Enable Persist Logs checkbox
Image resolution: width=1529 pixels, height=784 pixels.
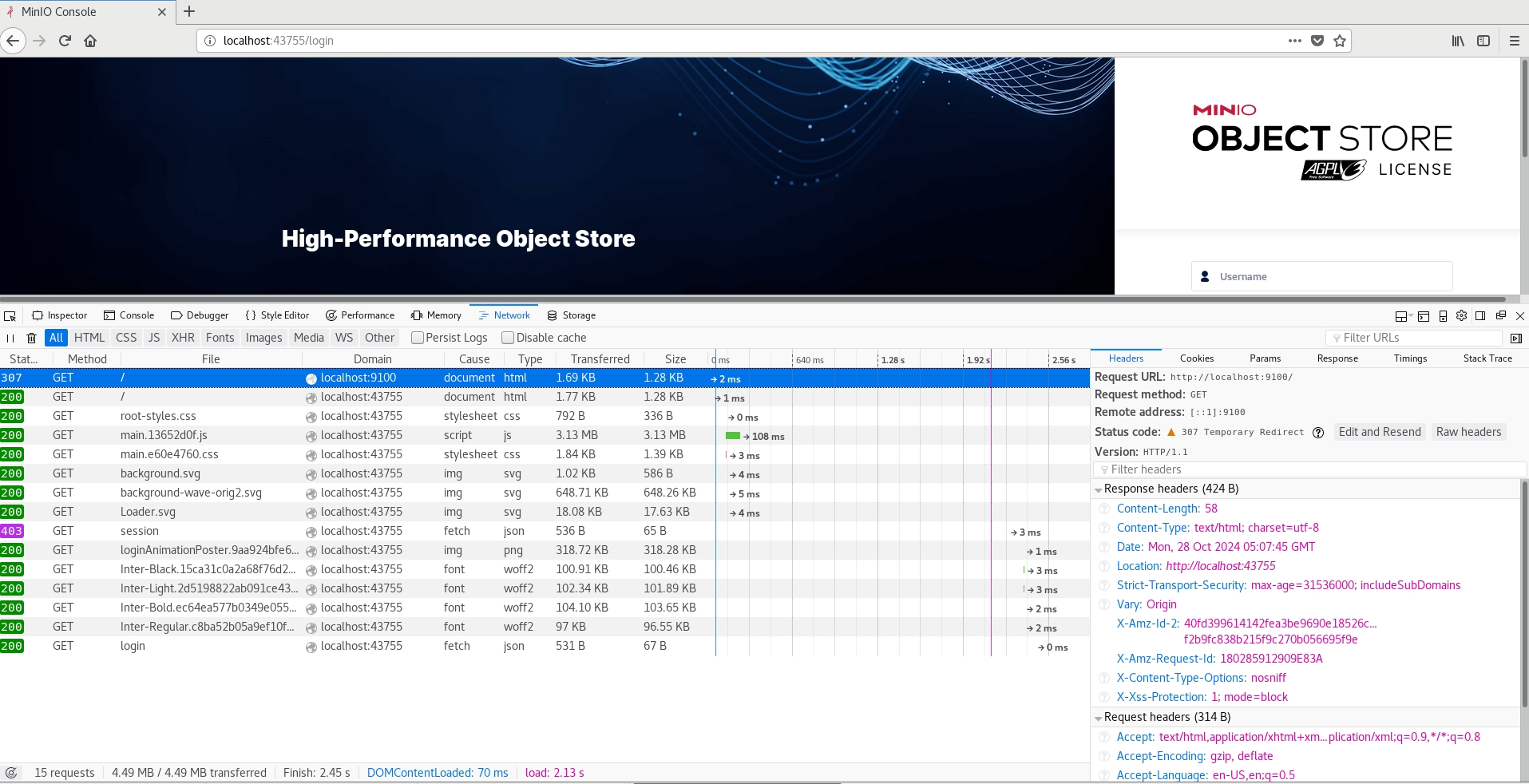[418, 338]
